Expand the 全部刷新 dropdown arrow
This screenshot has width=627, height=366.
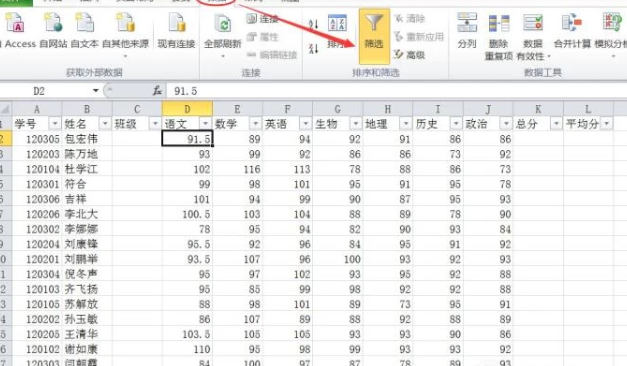tap(223, 56)
